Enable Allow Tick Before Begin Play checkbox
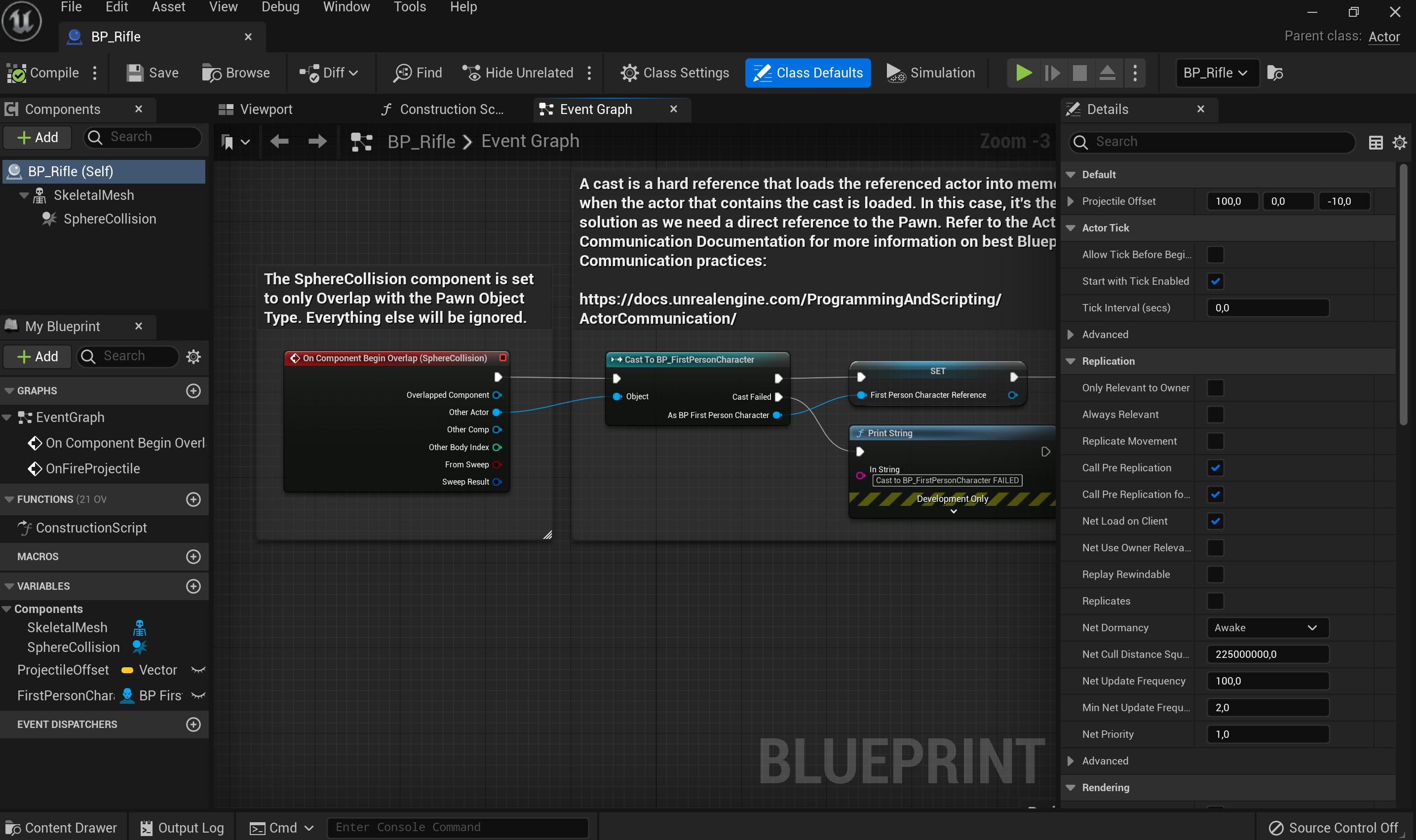Screen dimensions: 1416x840 point(1215,255)
